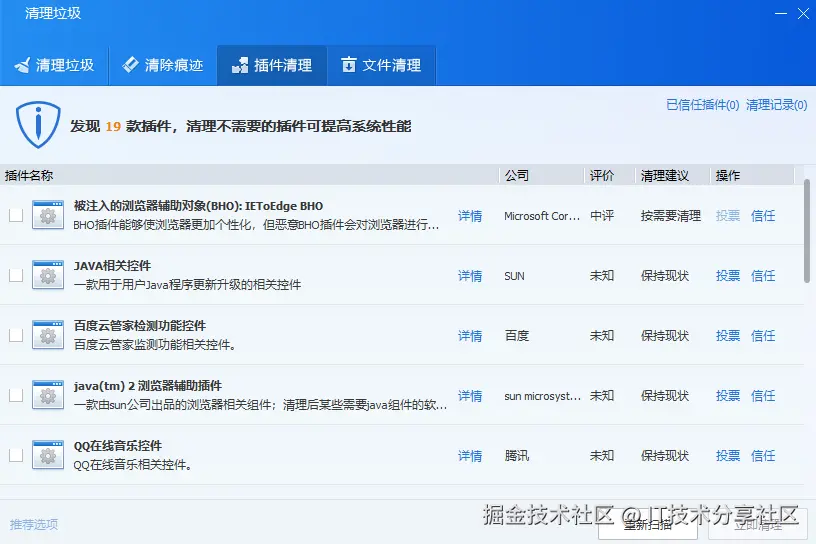Open the 清除痕迹 tab

pos(163,66)
